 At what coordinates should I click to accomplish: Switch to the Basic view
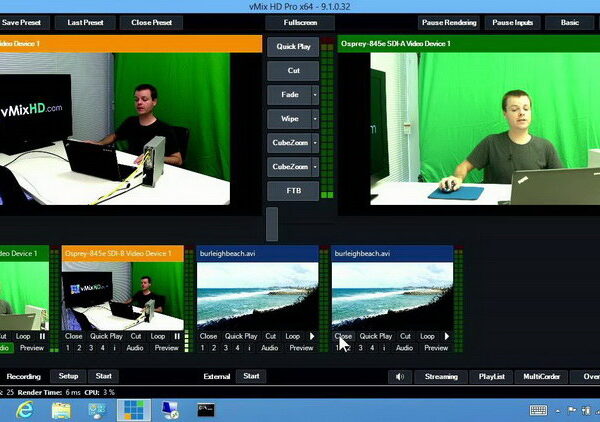[570, 23]
